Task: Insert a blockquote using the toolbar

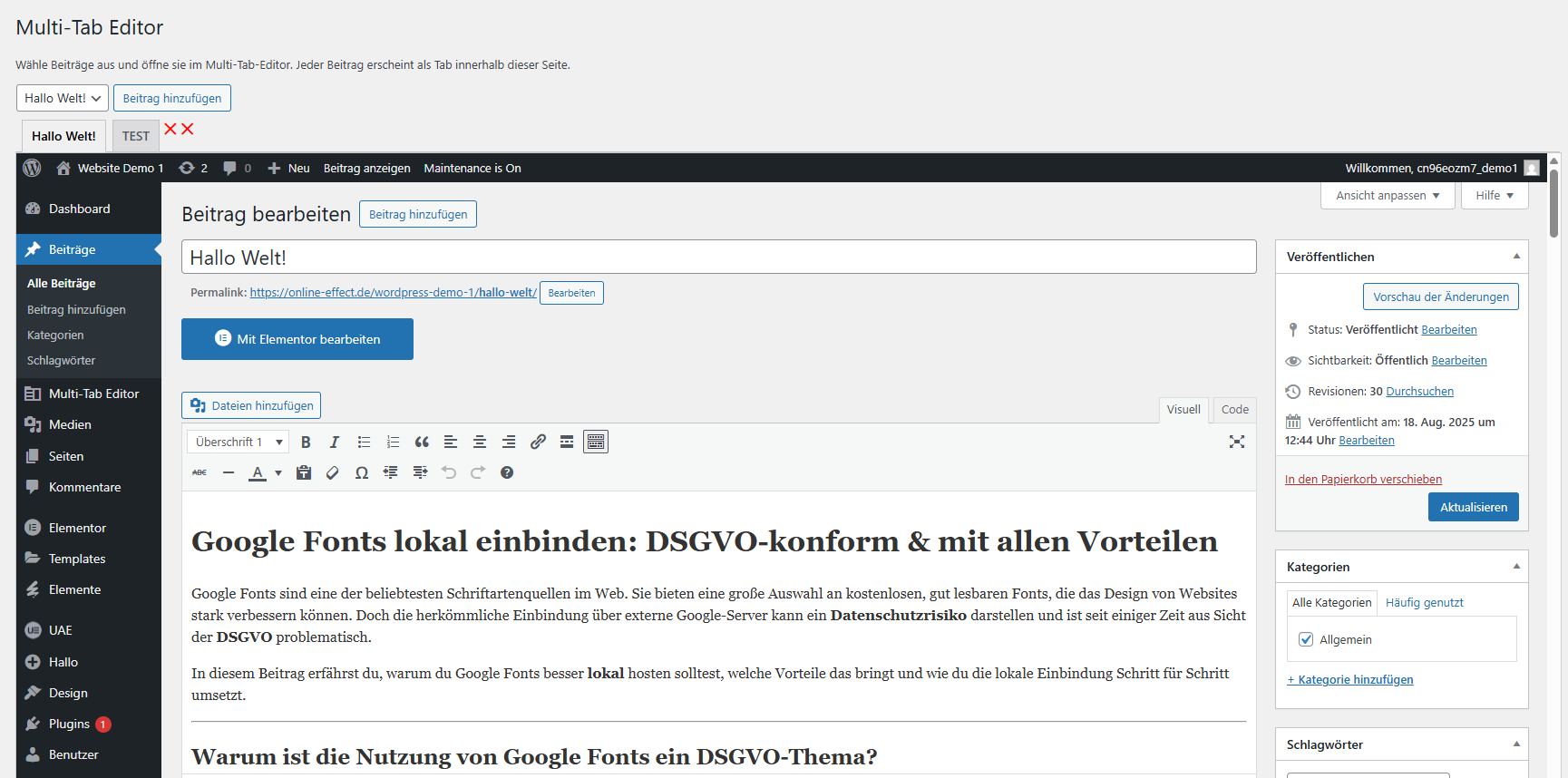Action: [422, 442]
